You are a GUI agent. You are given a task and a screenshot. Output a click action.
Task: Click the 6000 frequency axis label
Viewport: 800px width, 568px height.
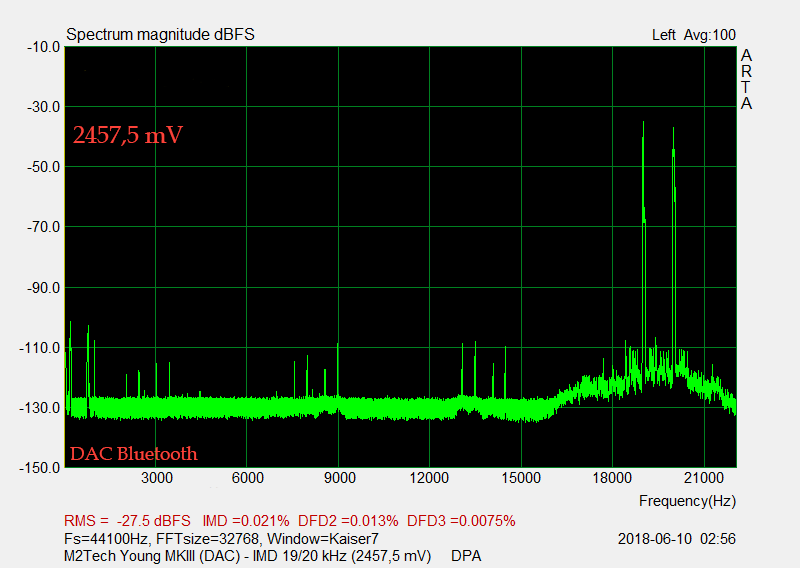pyautogui.click(x=248, y=478)
